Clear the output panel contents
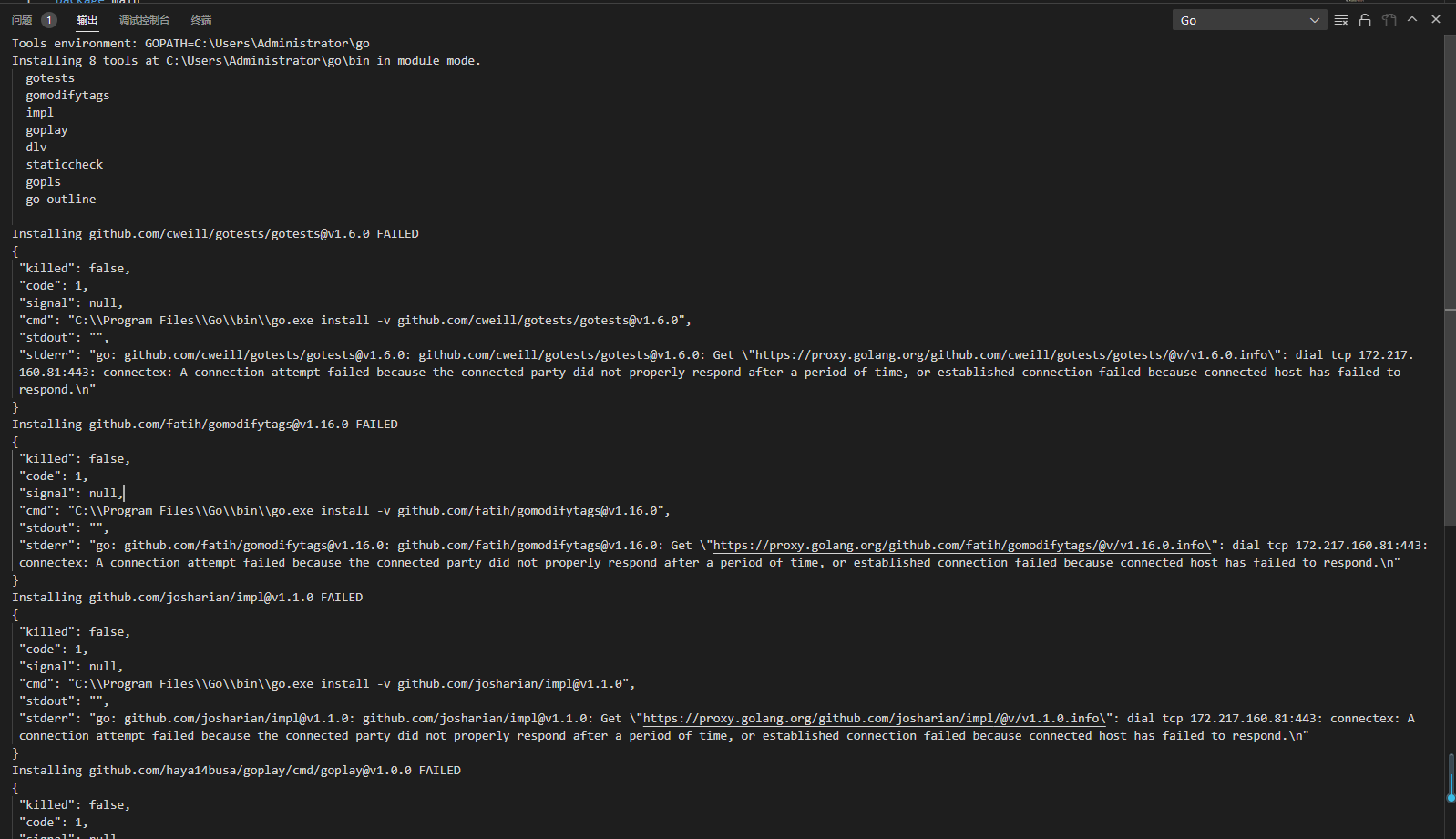1456x839 pixels. 1341,20
